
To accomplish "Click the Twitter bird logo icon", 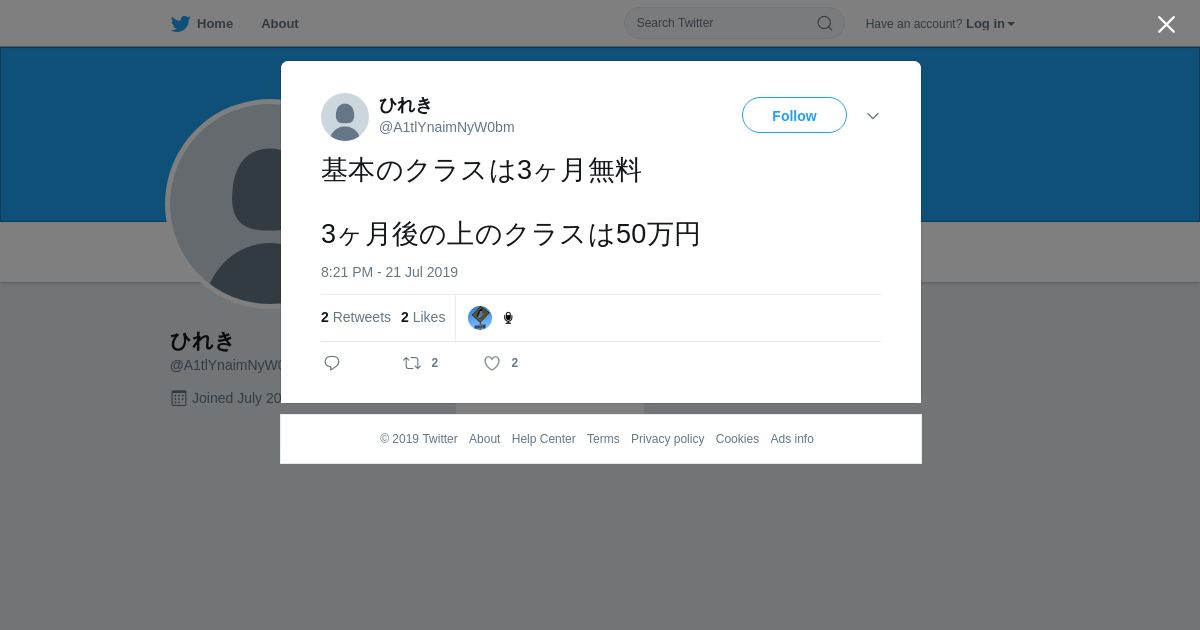I will pos(180,24).
